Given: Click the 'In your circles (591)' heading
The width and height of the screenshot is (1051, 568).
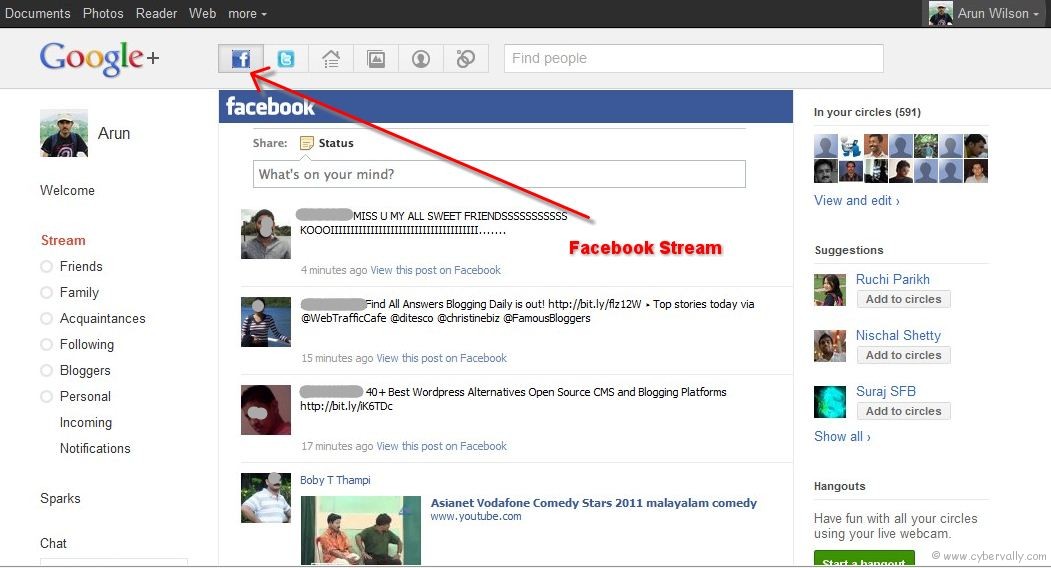Looking at the screenshot, I should click(x=867, y=112).
